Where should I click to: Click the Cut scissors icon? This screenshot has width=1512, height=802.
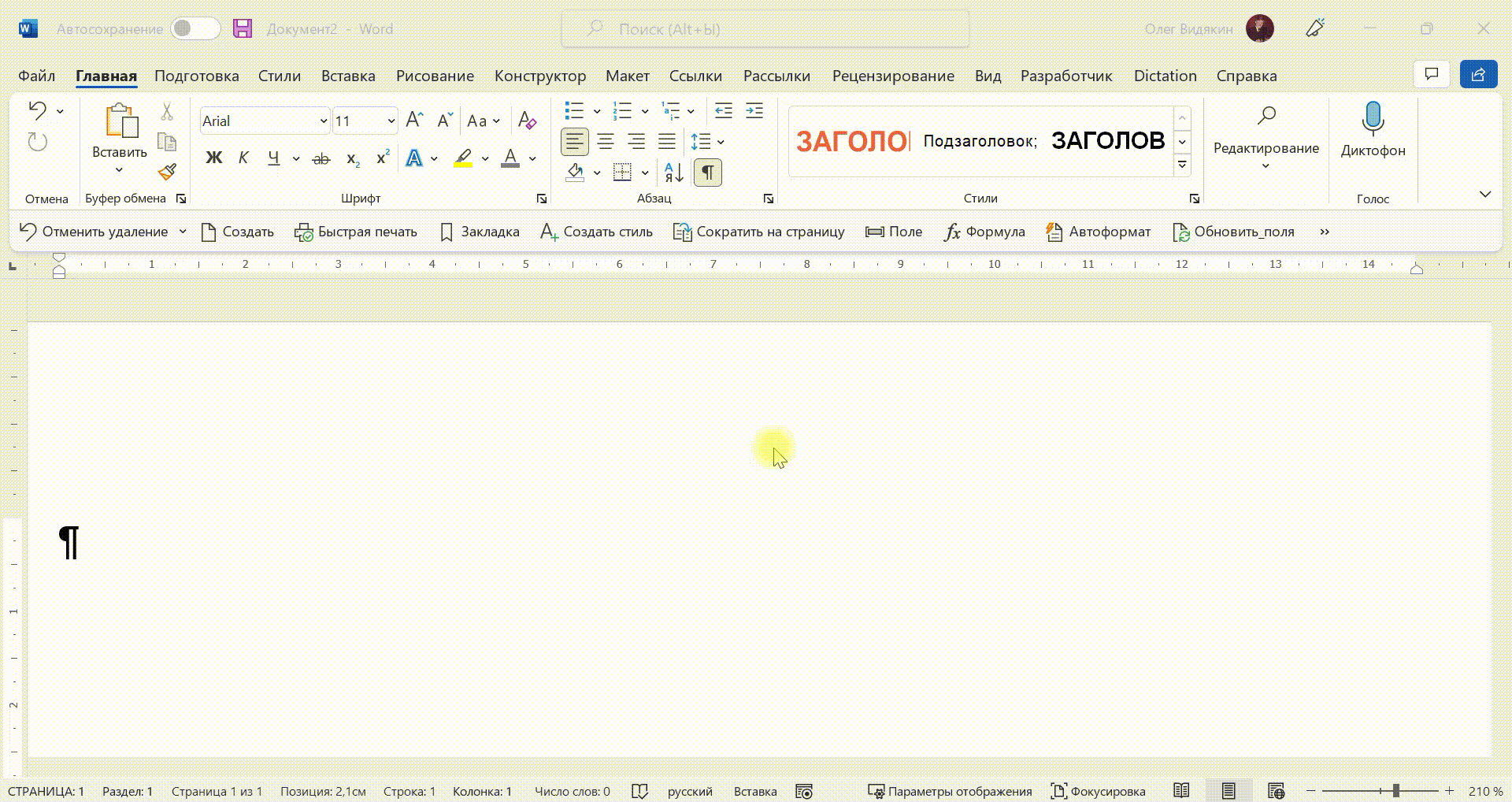pos(167,111)
